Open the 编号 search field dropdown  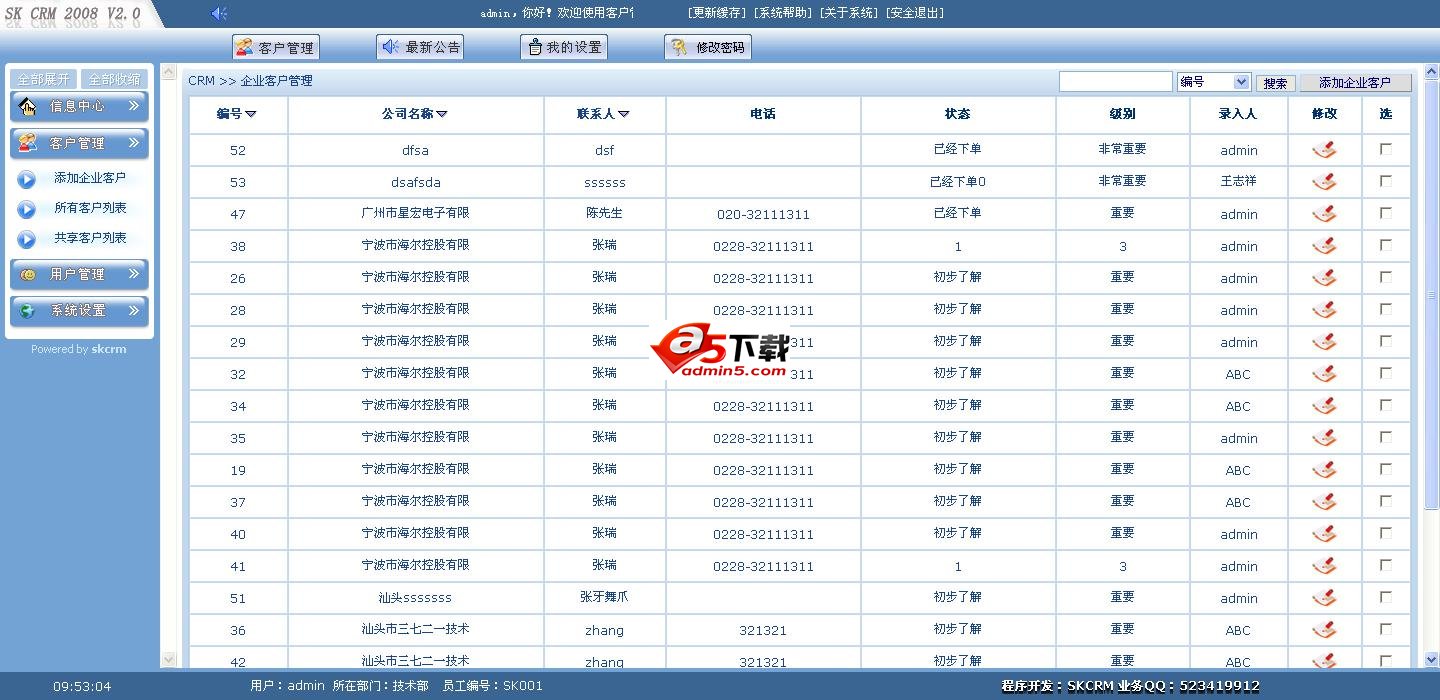click(x=1214, y=82)
